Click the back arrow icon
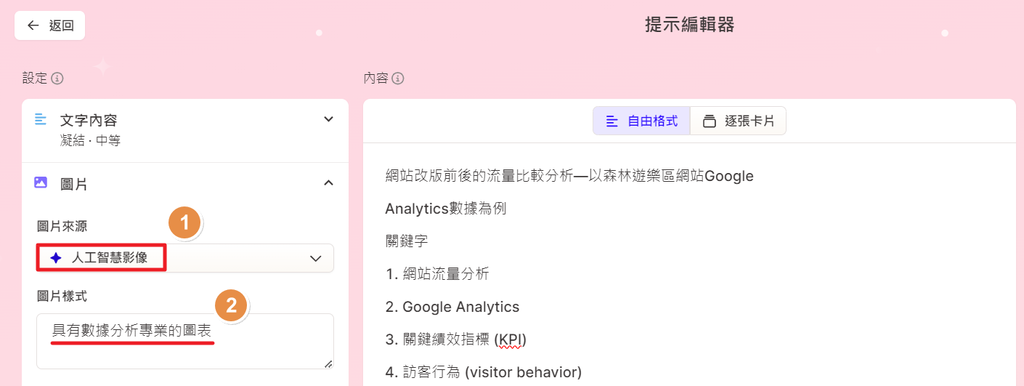The height and width of the screenshot is (386, 1024). (33, 25)
